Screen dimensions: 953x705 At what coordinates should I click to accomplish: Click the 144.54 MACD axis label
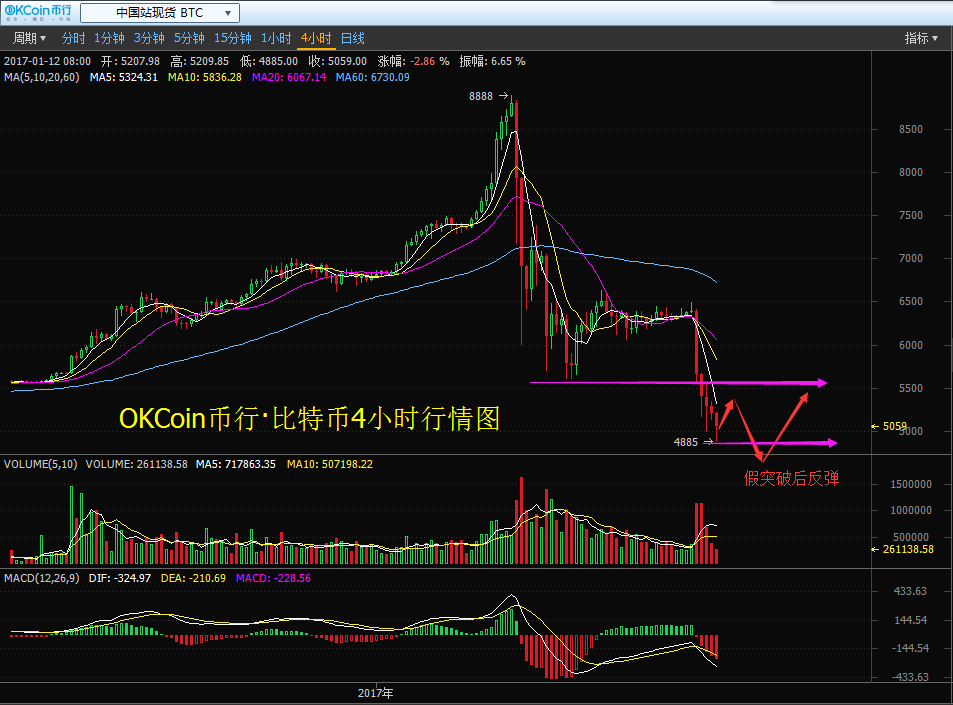tap(910, 621)
